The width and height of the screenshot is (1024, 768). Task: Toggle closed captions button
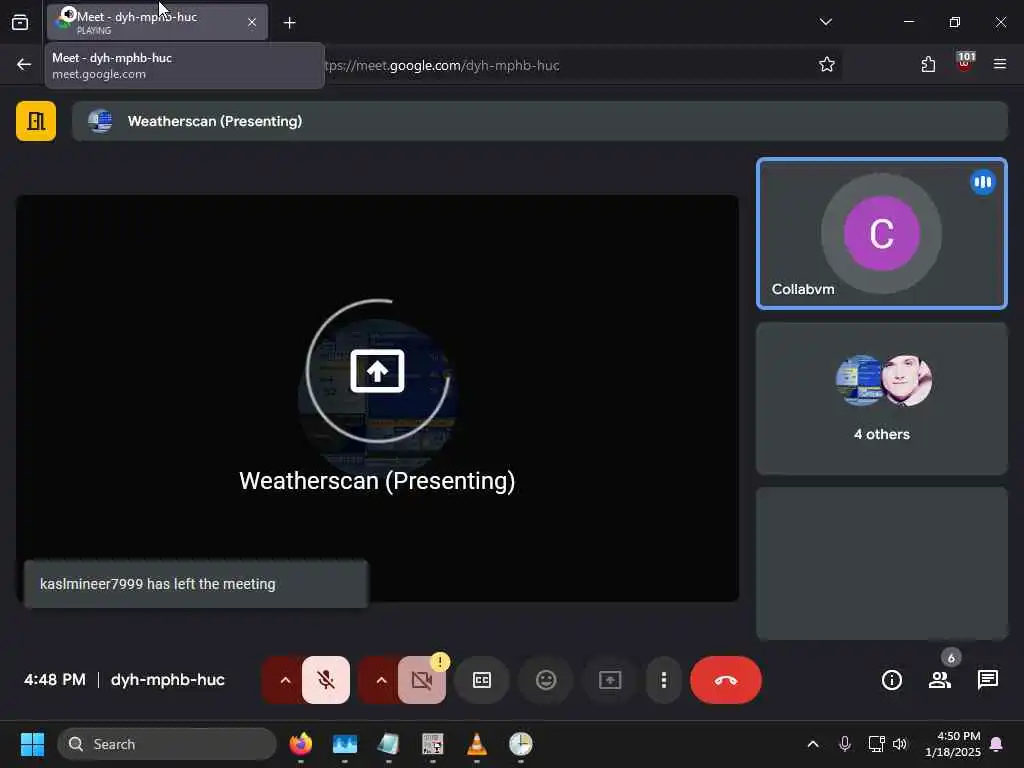(x=482, y=680)
